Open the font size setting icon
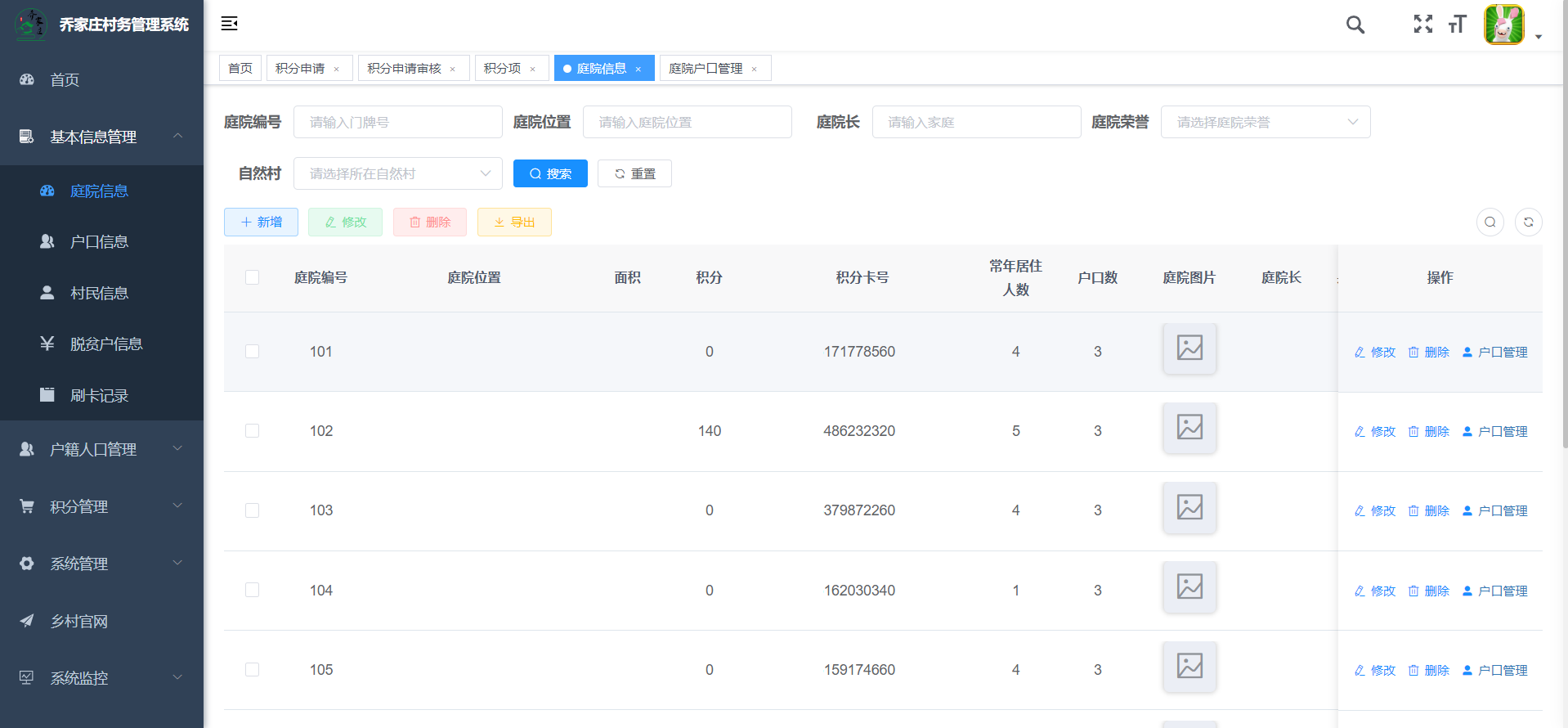This screenshot has width=1568, height=728. [x=1457, y=25]
